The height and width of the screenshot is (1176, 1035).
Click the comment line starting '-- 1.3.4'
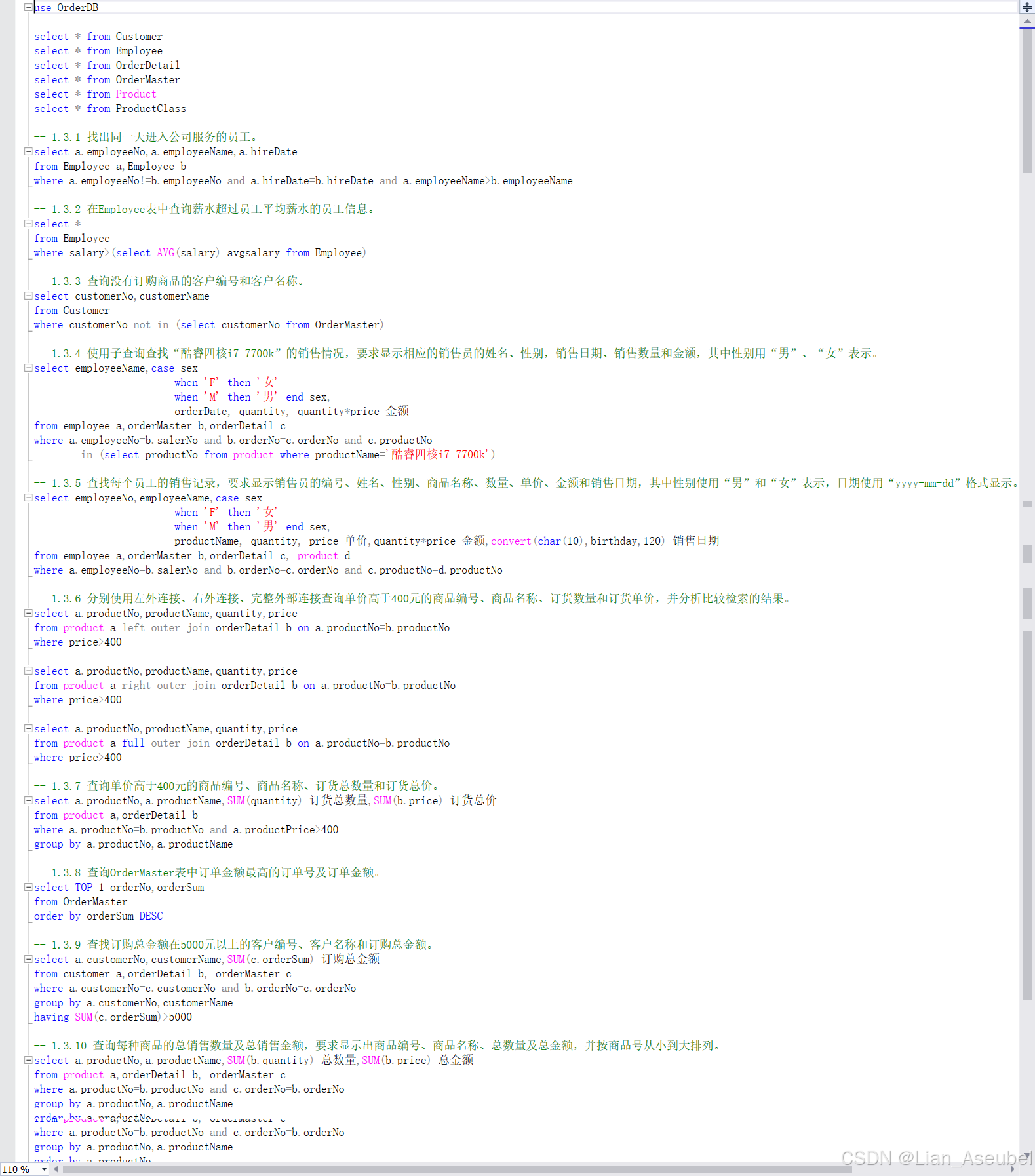[x=458, y=353]
